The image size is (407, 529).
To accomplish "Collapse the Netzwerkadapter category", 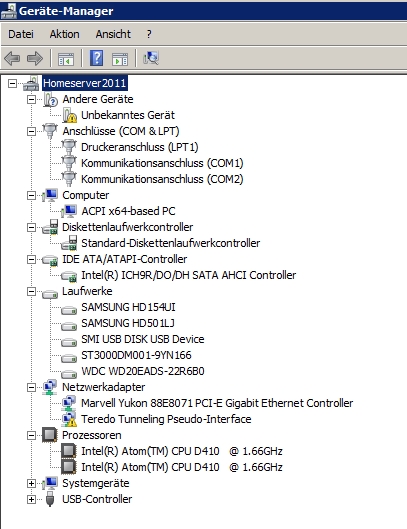I will coord(31,387).
